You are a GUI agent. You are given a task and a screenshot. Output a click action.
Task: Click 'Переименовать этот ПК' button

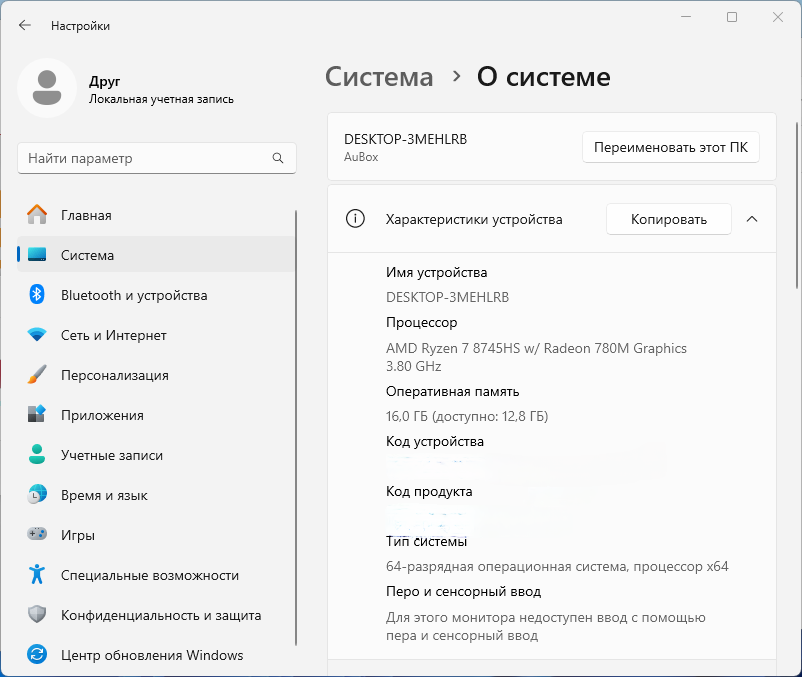tap(670, 147)
